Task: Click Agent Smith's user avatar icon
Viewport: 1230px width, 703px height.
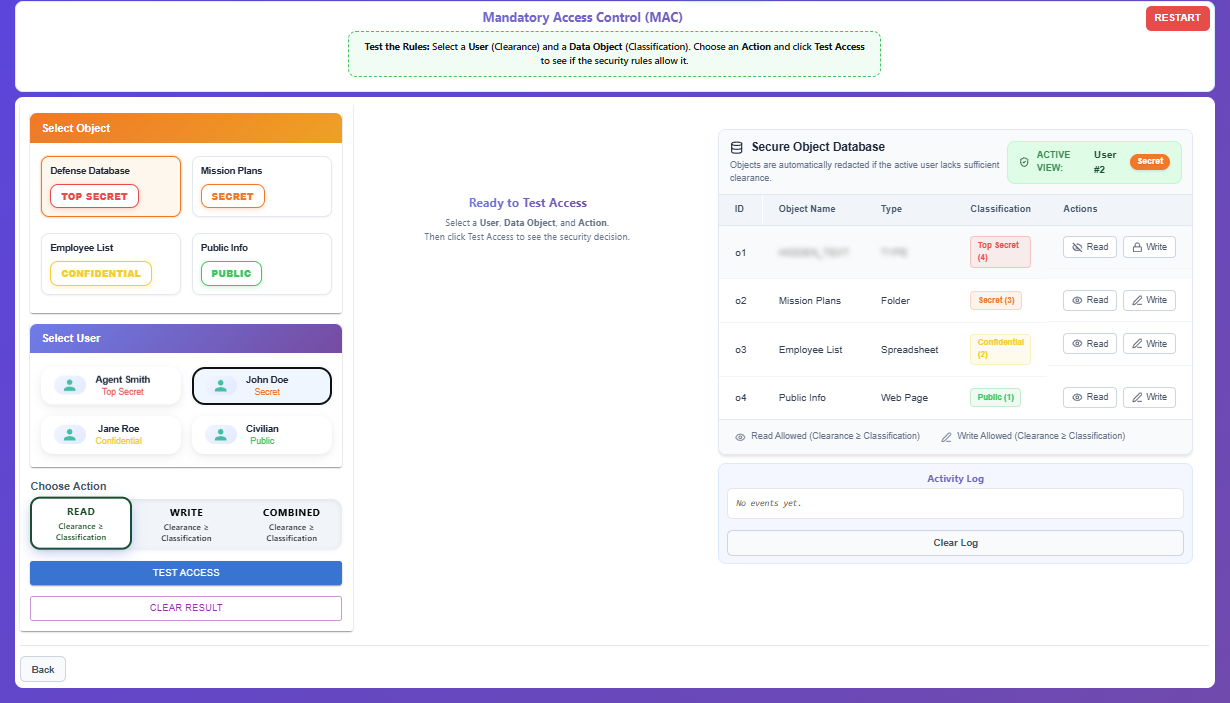Action: (70, 385)
